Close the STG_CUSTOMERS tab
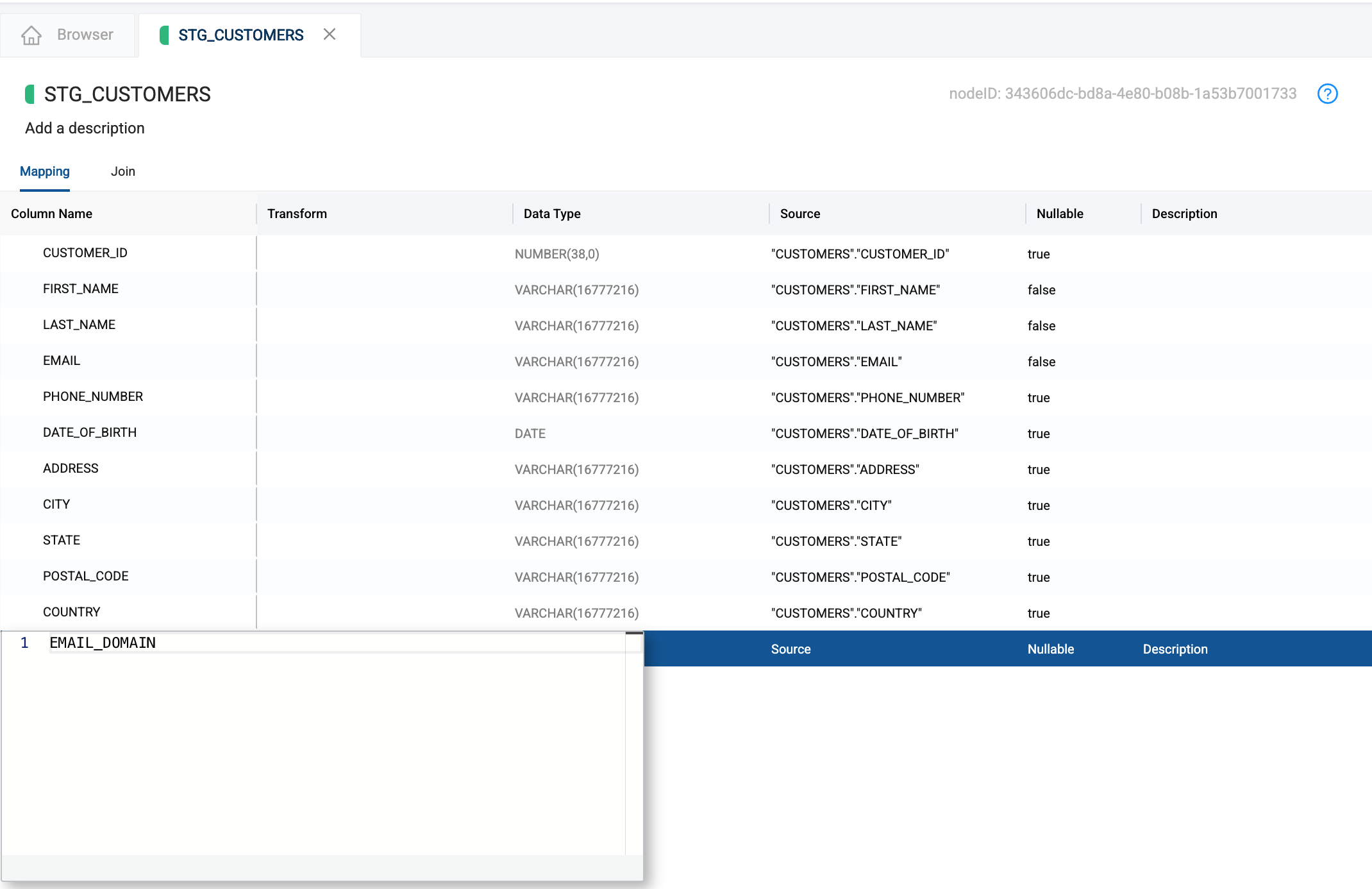 click(330, 35)
